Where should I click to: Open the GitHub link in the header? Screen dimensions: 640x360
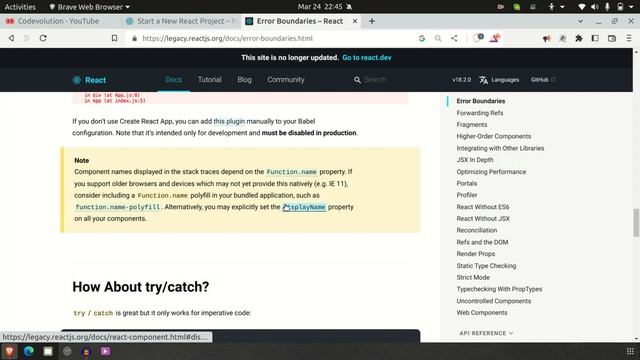(x=543, y=80)
